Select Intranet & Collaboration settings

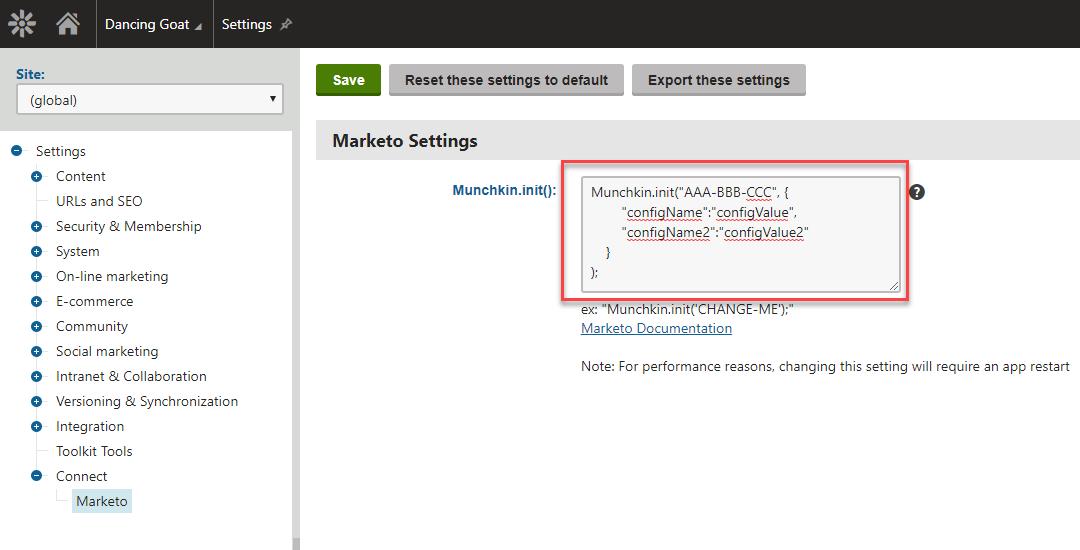click(131, 377)
